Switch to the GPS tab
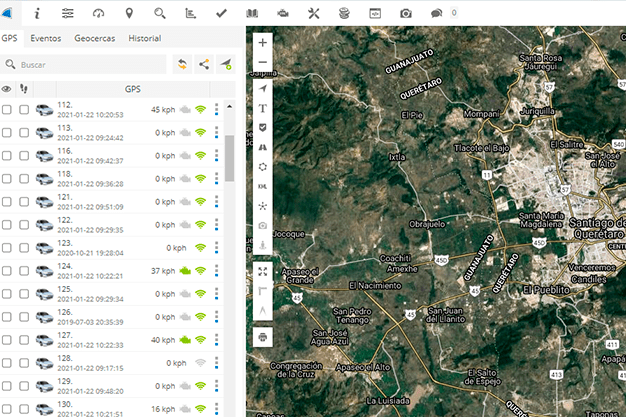The height and width of the screenshot is (417, 626). [x=10, y=38]
